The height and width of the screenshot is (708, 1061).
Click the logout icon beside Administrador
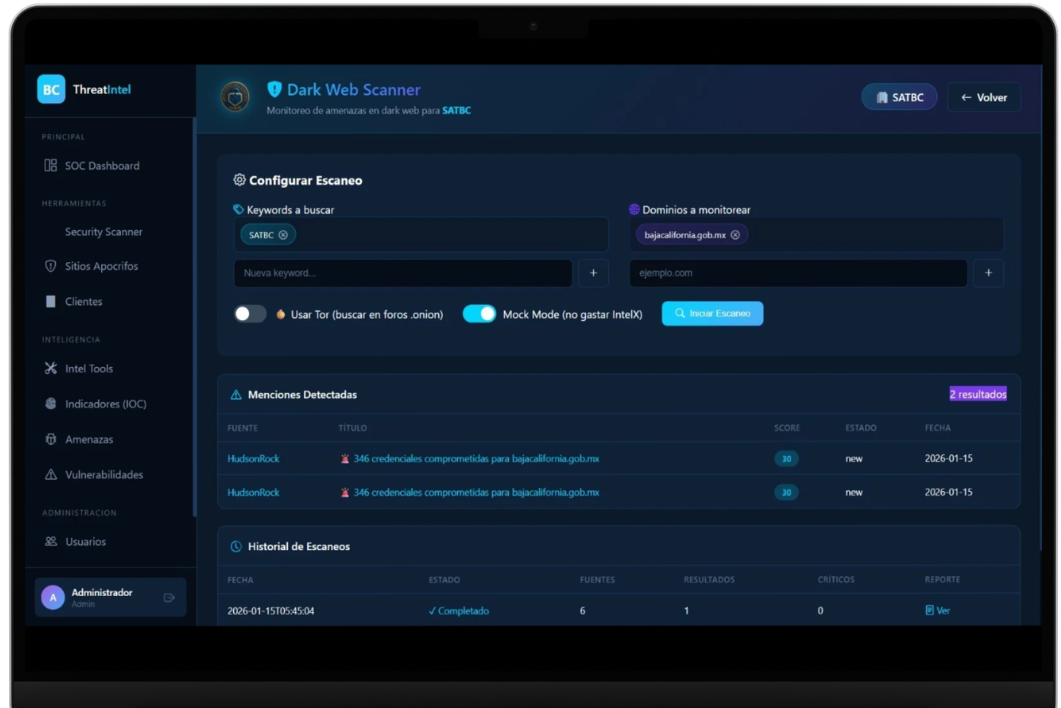point(169,598)
